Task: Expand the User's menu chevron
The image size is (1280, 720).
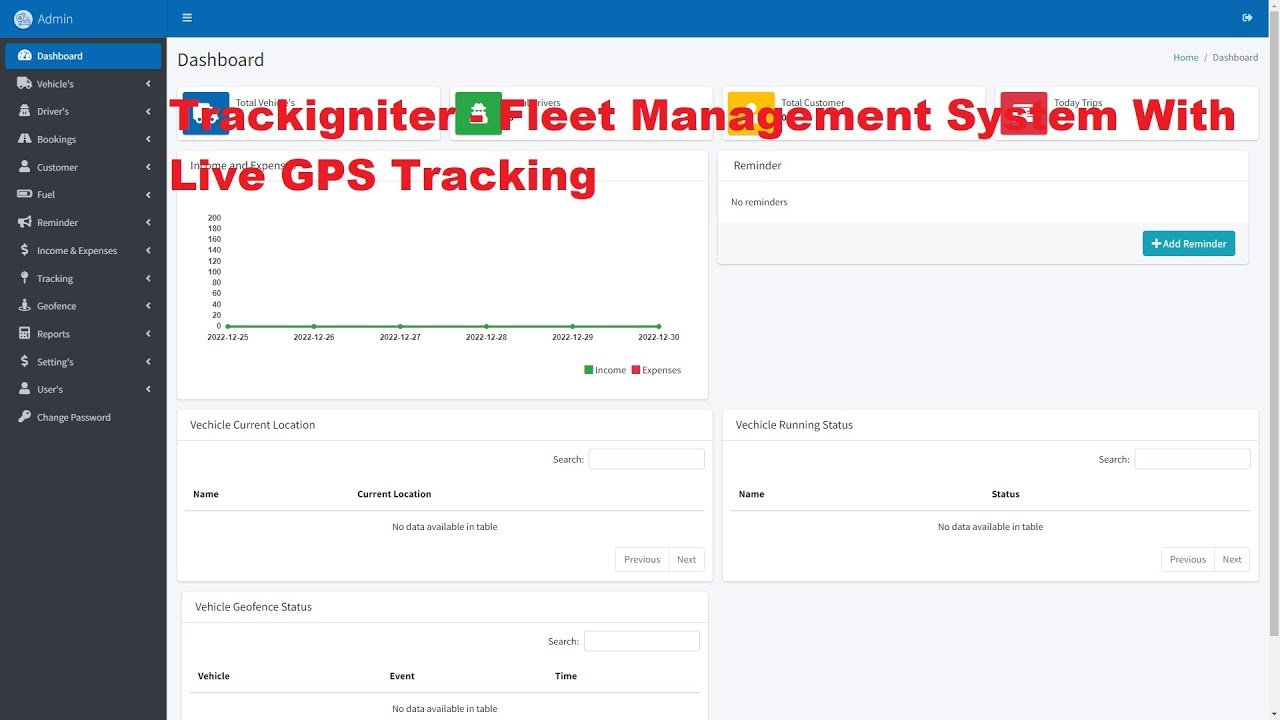Action: click(148, 389)
